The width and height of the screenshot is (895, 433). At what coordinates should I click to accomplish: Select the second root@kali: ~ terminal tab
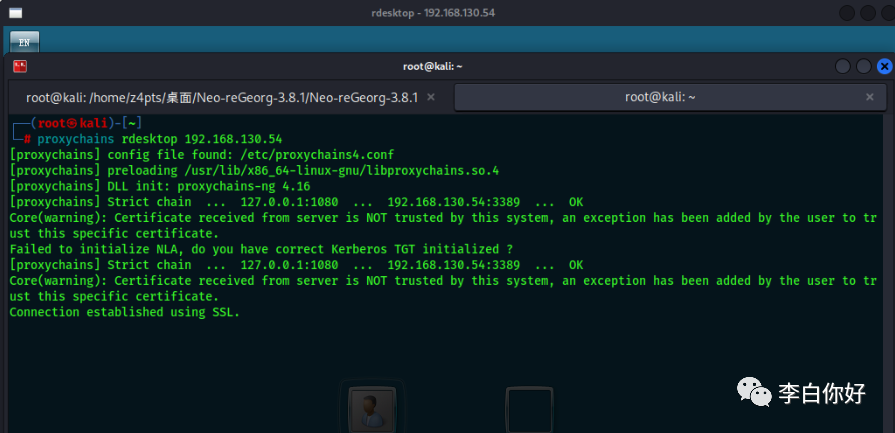click(671, 98)
